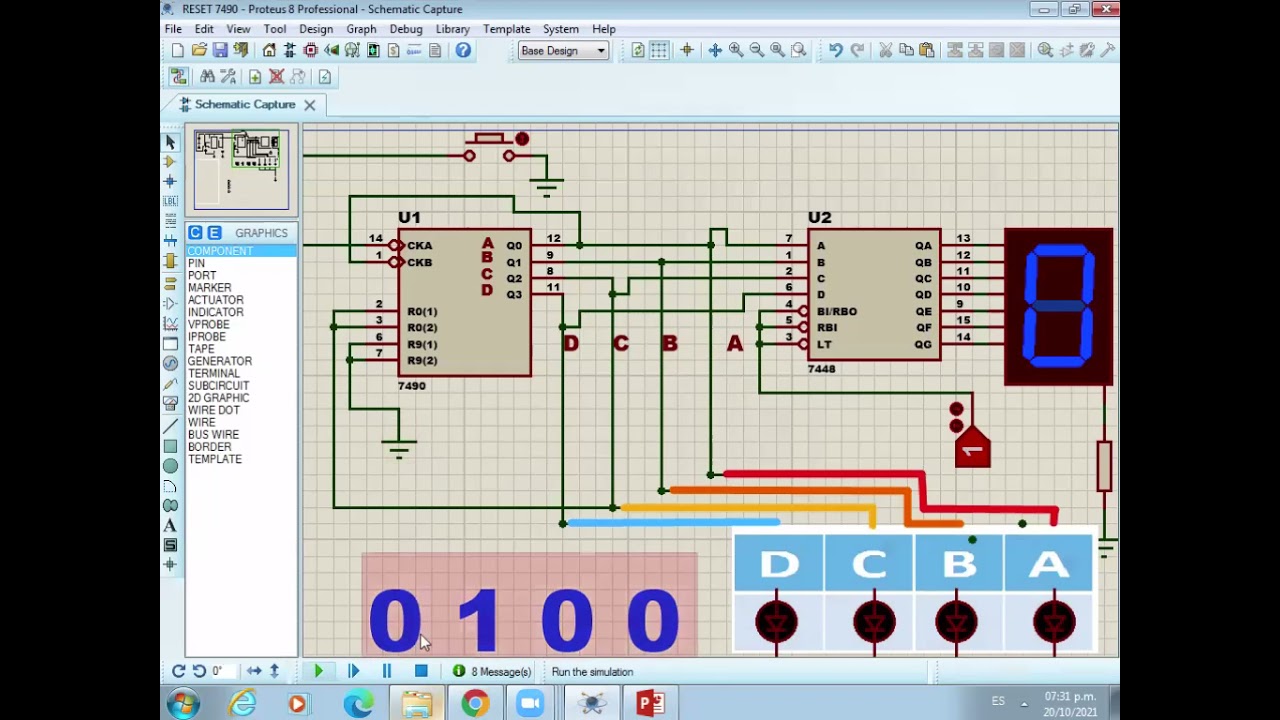The image size is (1280, 720).
Task: Select 2D Graphics Circle tool
Action: point(170,465)
